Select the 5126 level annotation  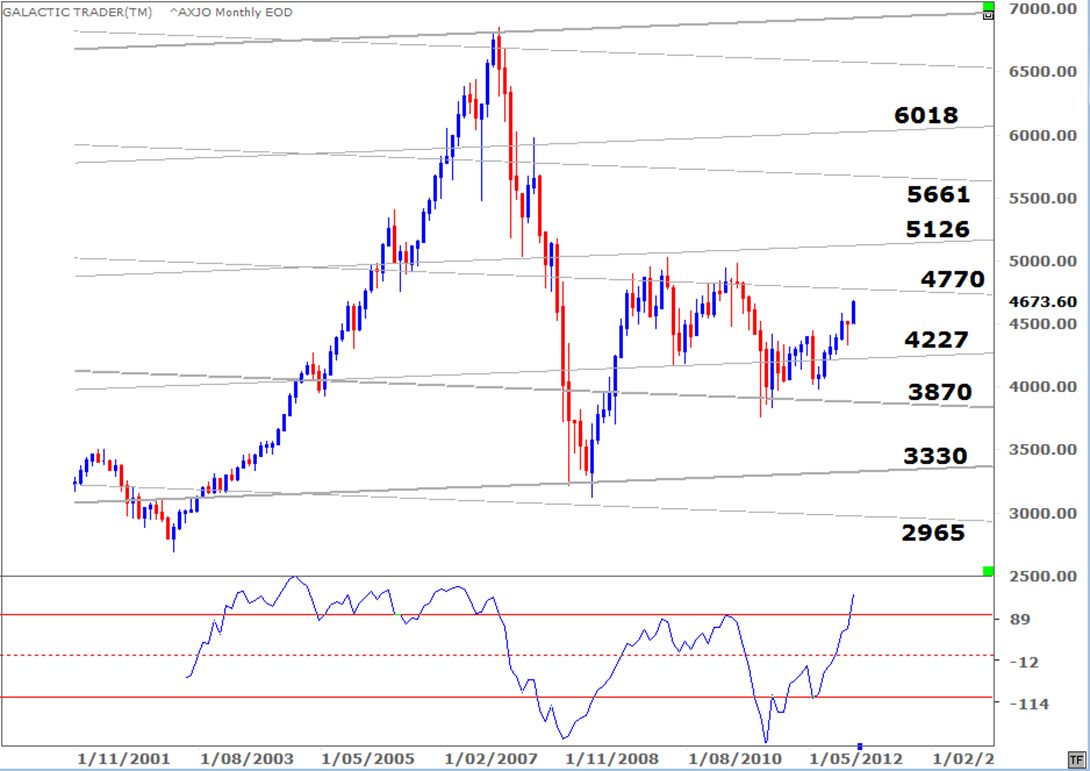[937, 229]
